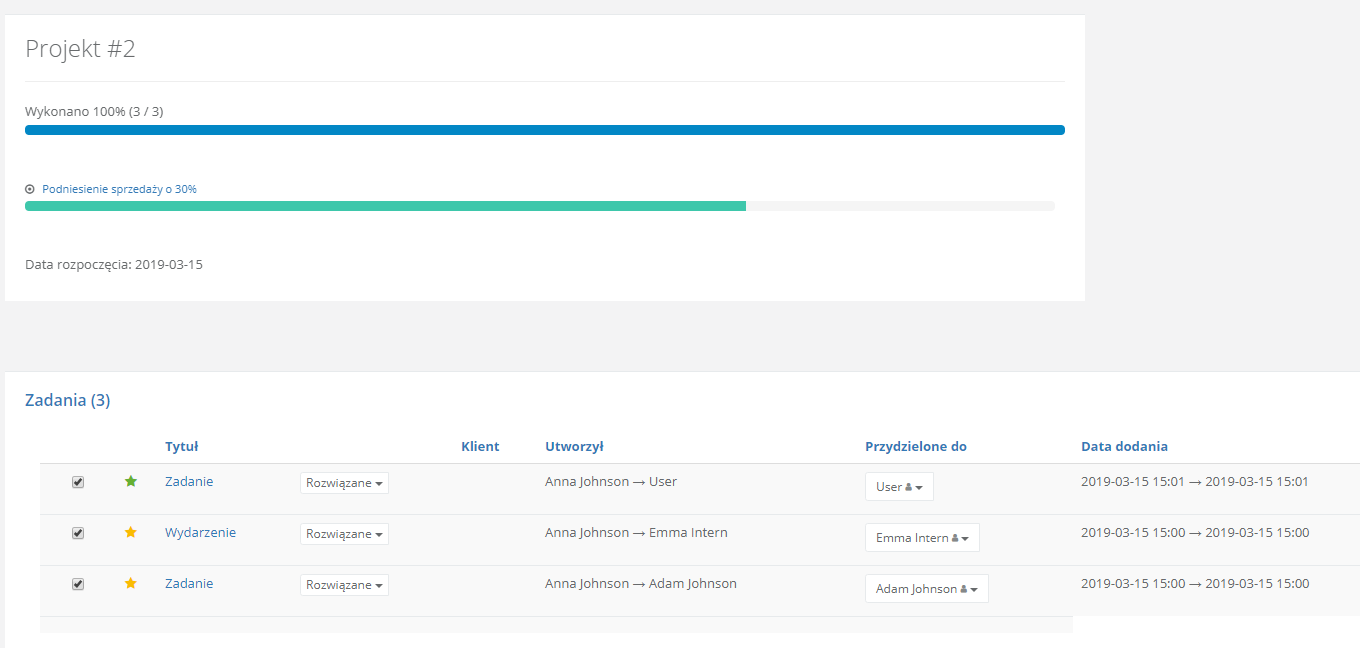Screen dimensions: 1360x648
Task: Click the target icon before Podniesienie sprzedaży
Action: (x=30, y=189)
